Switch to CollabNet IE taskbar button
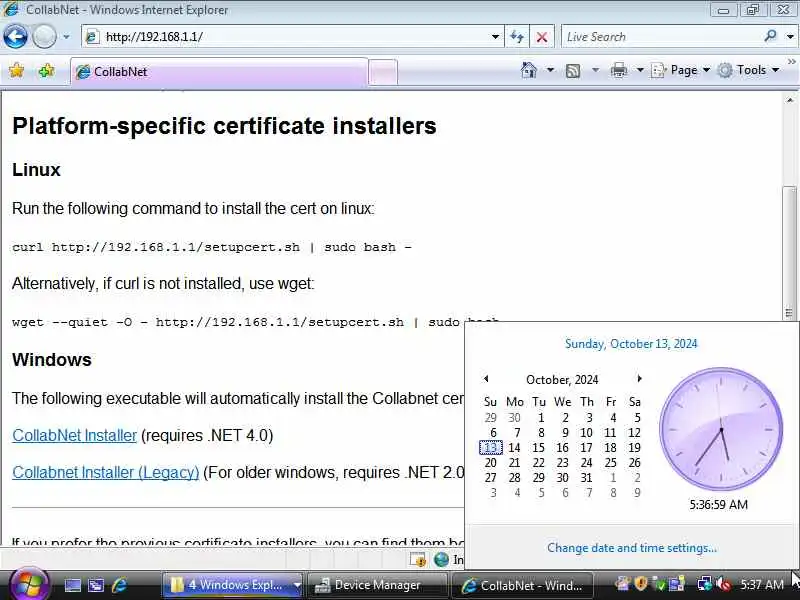The width and height of the screenshot is (800, 600). (x=522, y=585)
